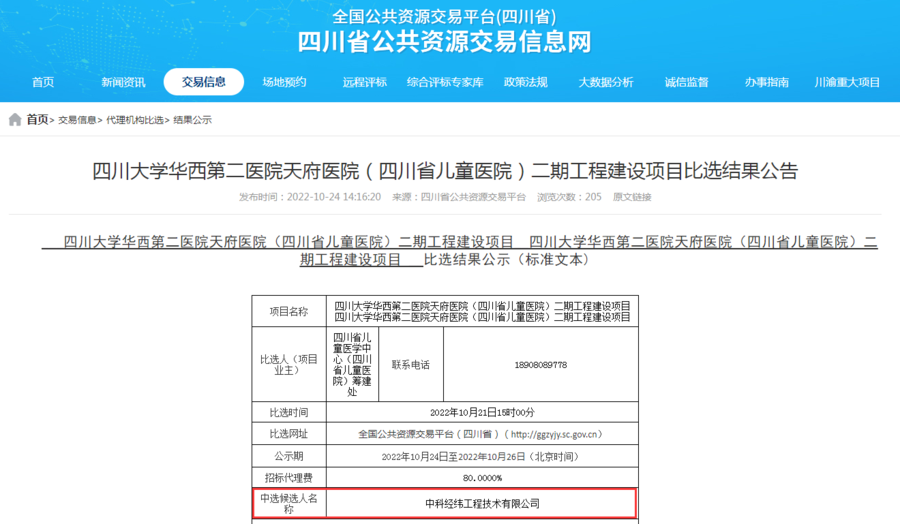Click 四川省儿童医学中心 筹建处 cell
The height and width of the screenshot is (524, 900).
point(352,364)
